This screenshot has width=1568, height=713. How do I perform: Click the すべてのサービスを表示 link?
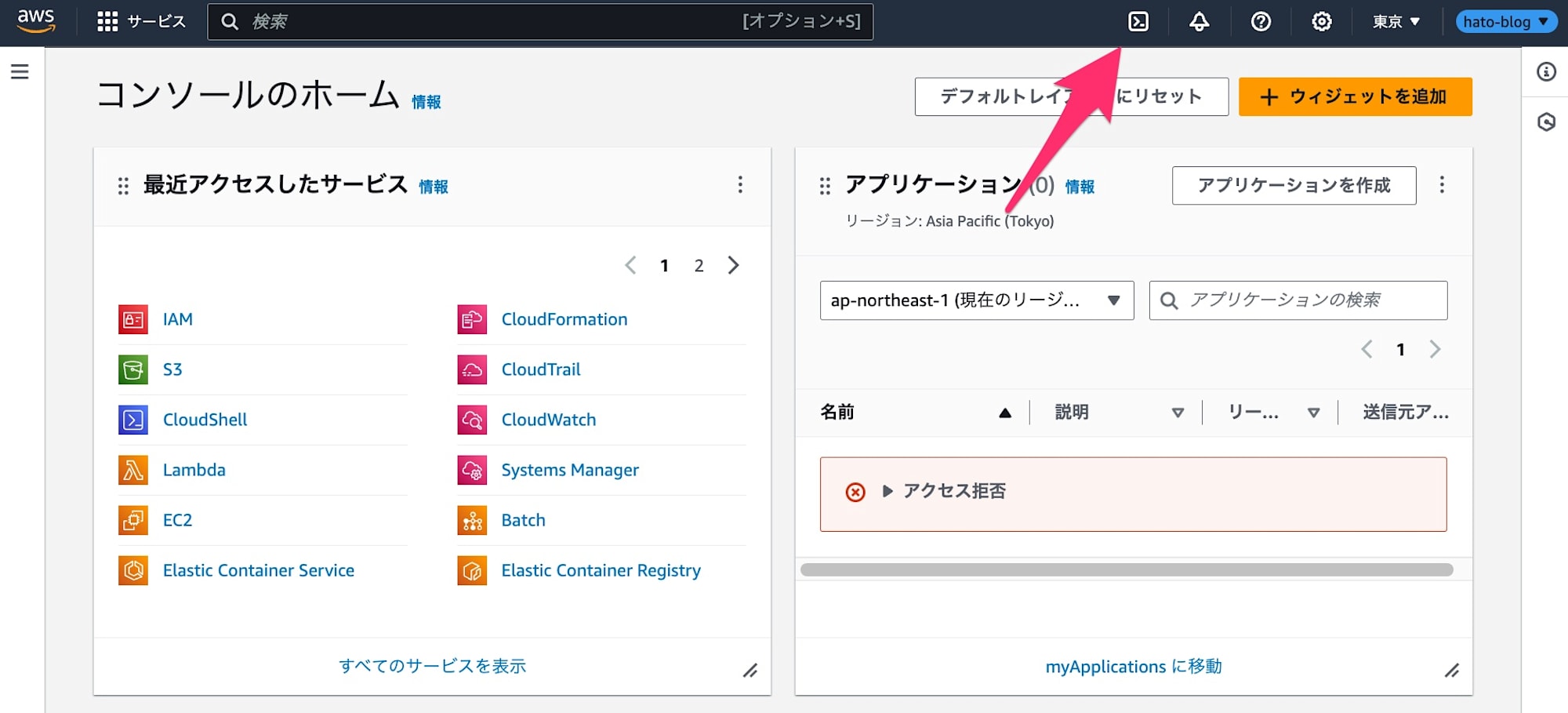click(x=432, y=666)
